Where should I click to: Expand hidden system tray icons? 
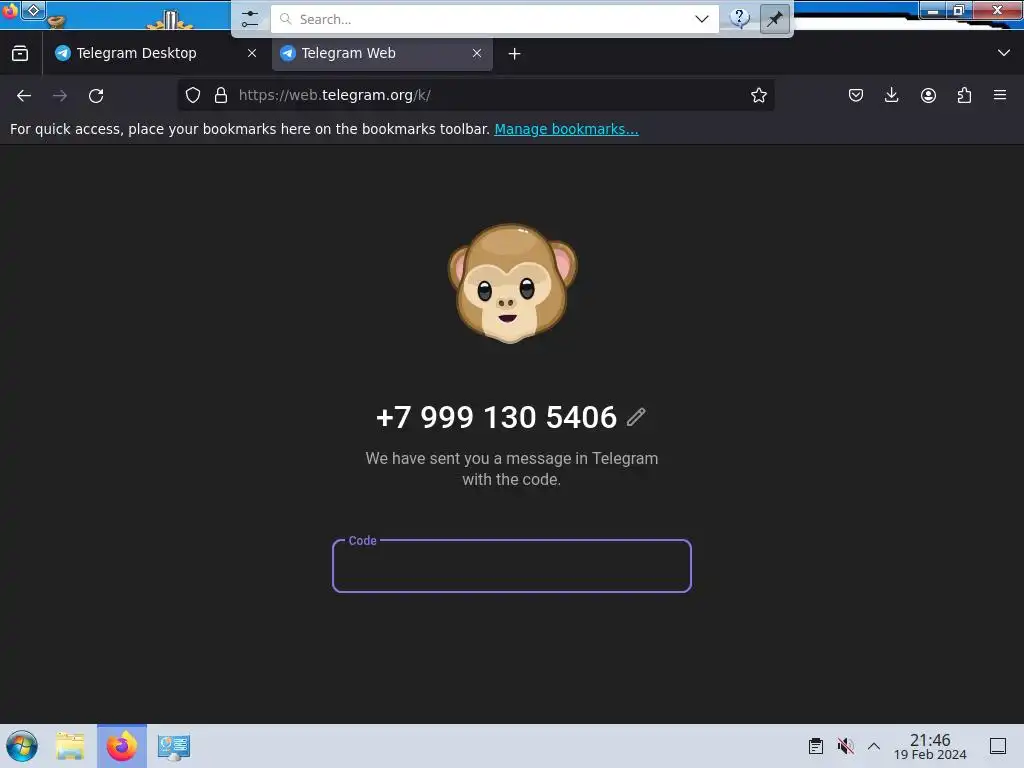(874, 746)
